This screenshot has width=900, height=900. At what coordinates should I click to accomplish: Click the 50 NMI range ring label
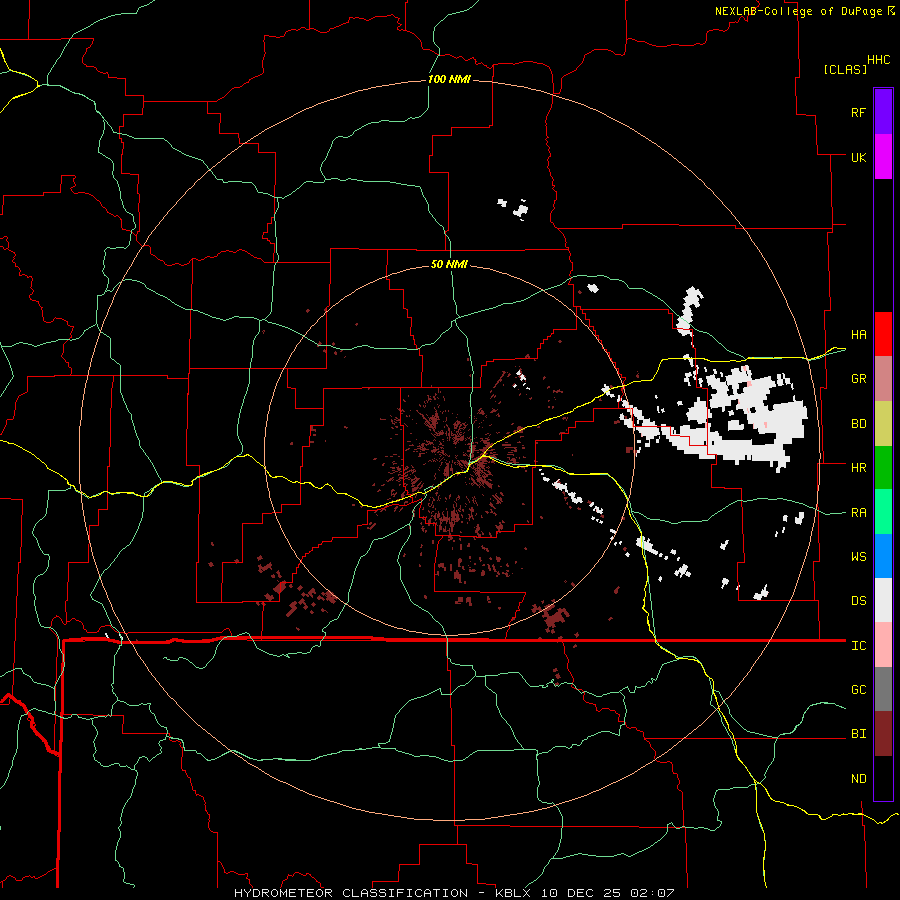pyautogui.click(x=449, y=264)
